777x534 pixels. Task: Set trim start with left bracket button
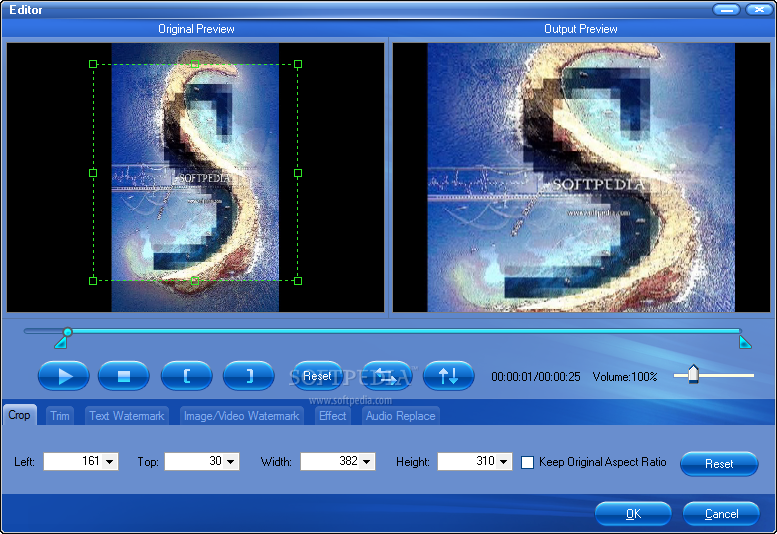[x=187, y=376]
